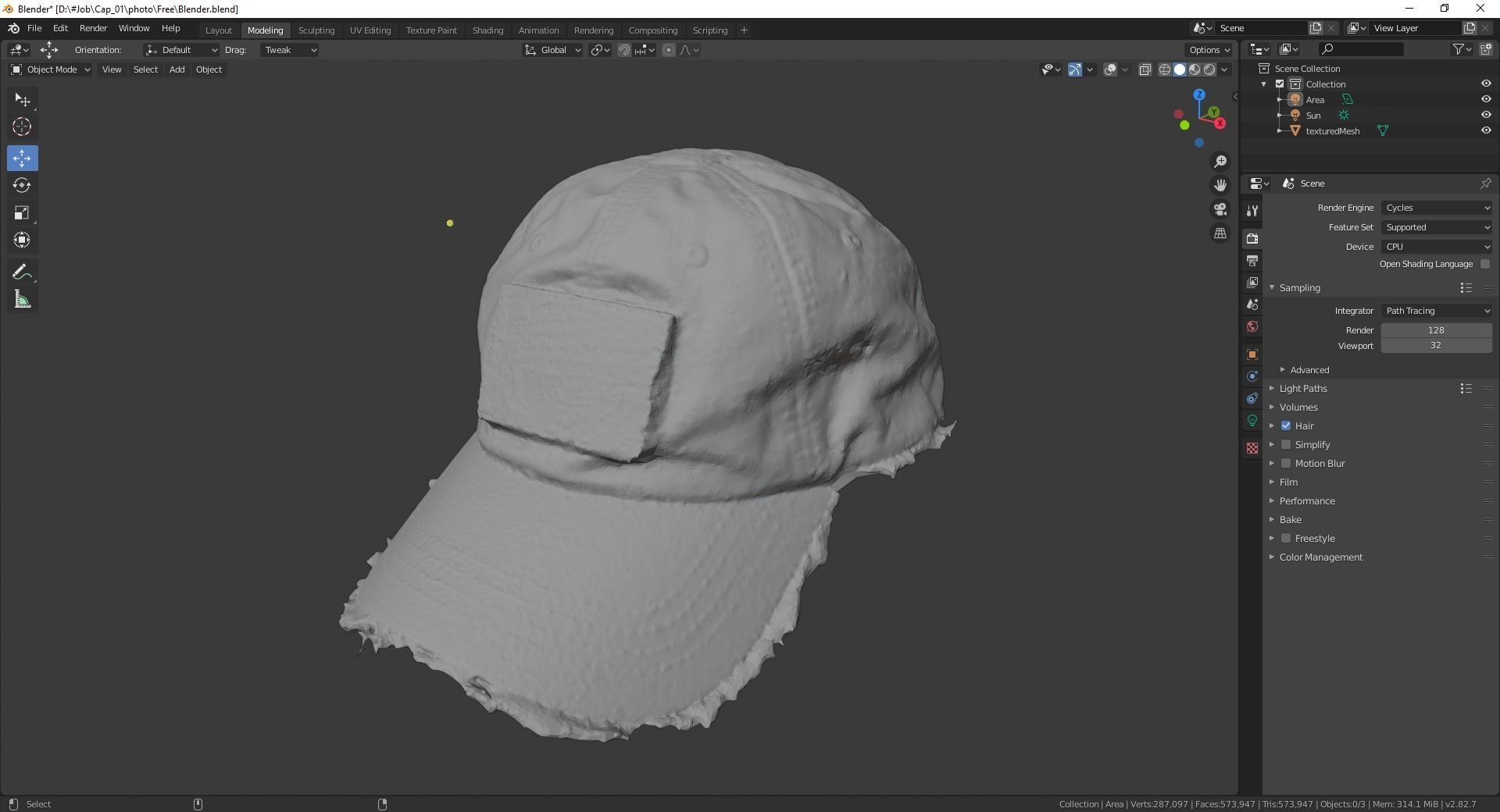Image resolution: width=1500 pixels, height=812 pixels.
Task: Open the Edit menu
Action: click(x=59, y=28)
